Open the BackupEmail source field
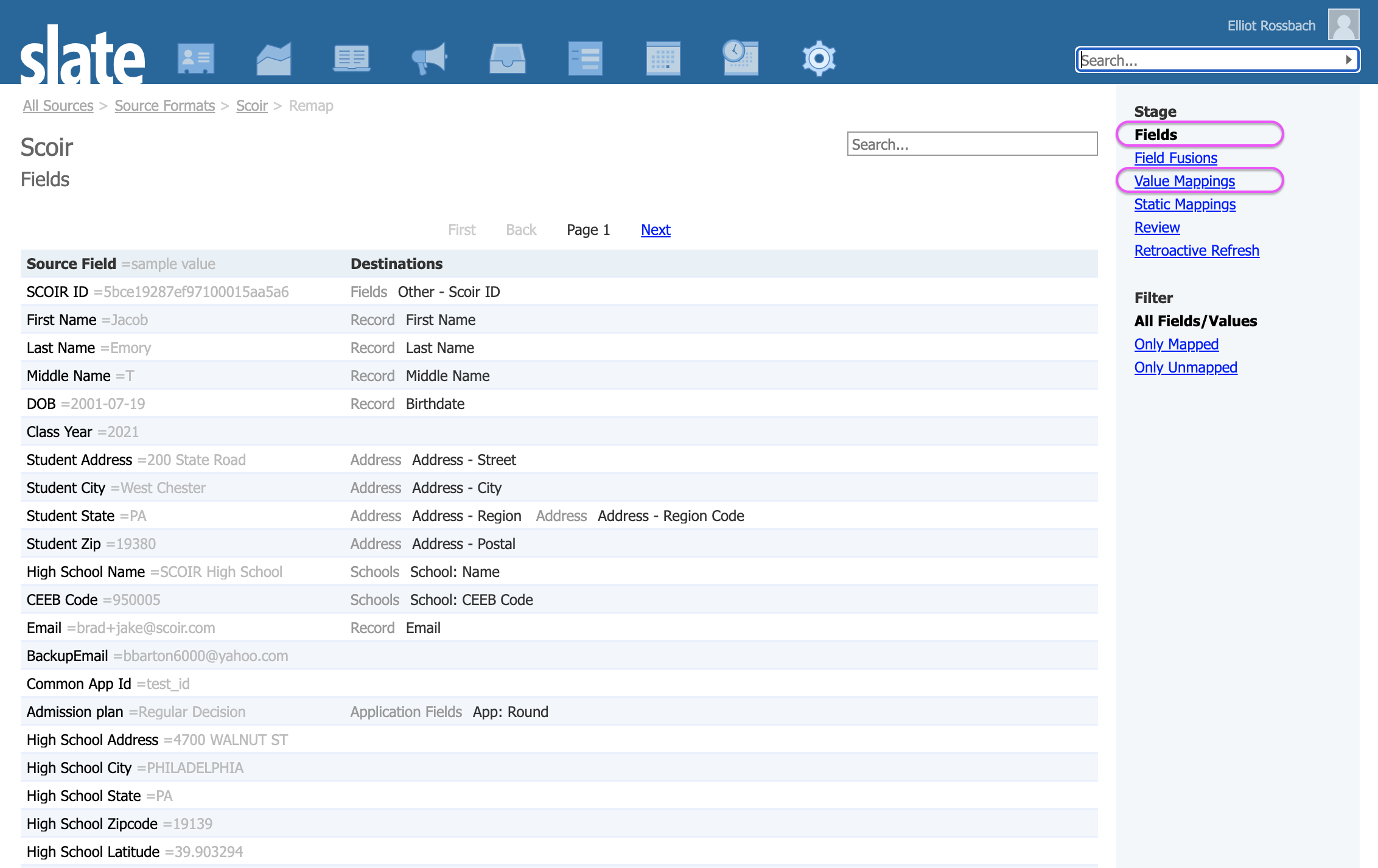Viewport: 1378px width, 868px height. (68, 656)
